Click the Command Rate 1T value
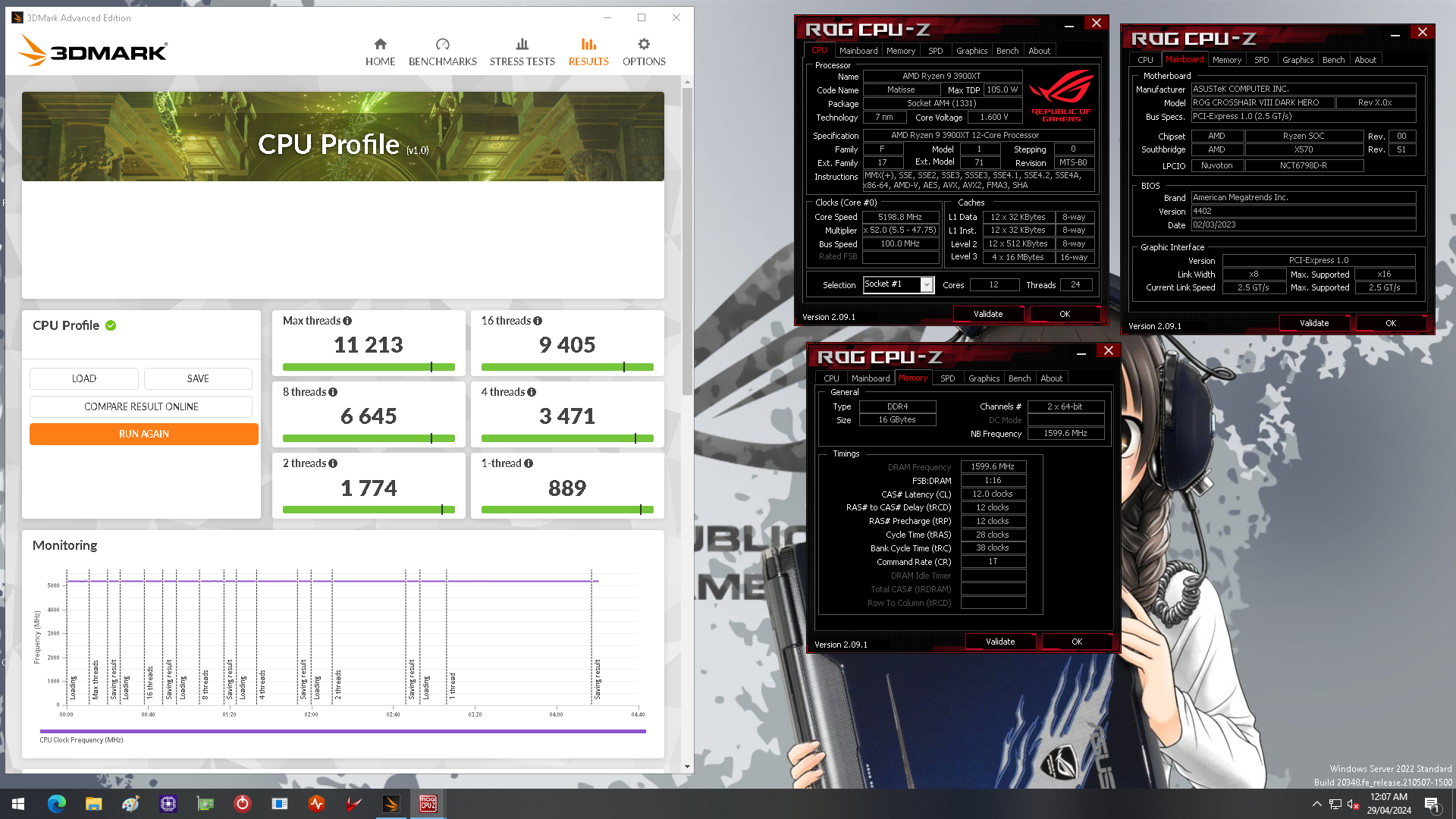Image resolution: width=1456 pixels, height=819 pixels. pyautogui.click(x=993, y=562)
